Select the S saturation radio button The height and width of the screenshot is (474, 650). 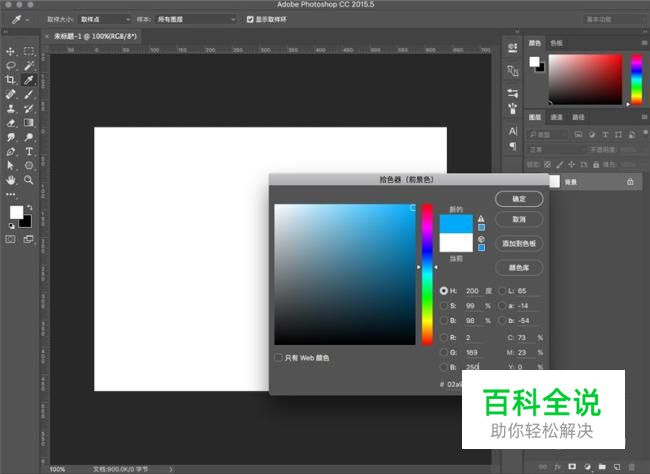(444, 306)
